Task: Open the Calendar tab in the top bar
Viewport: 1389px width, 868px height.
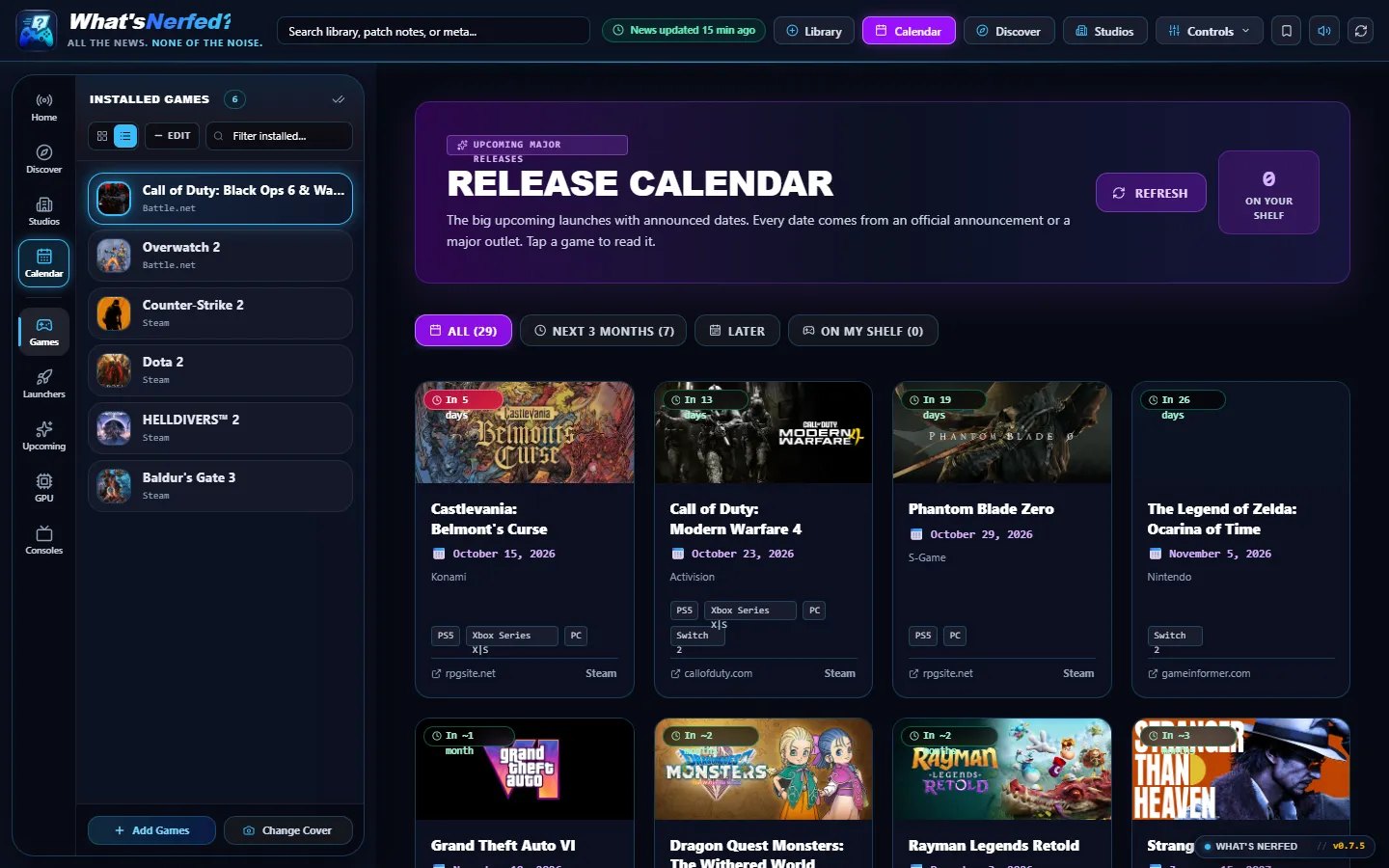Action: pos(909,31)
